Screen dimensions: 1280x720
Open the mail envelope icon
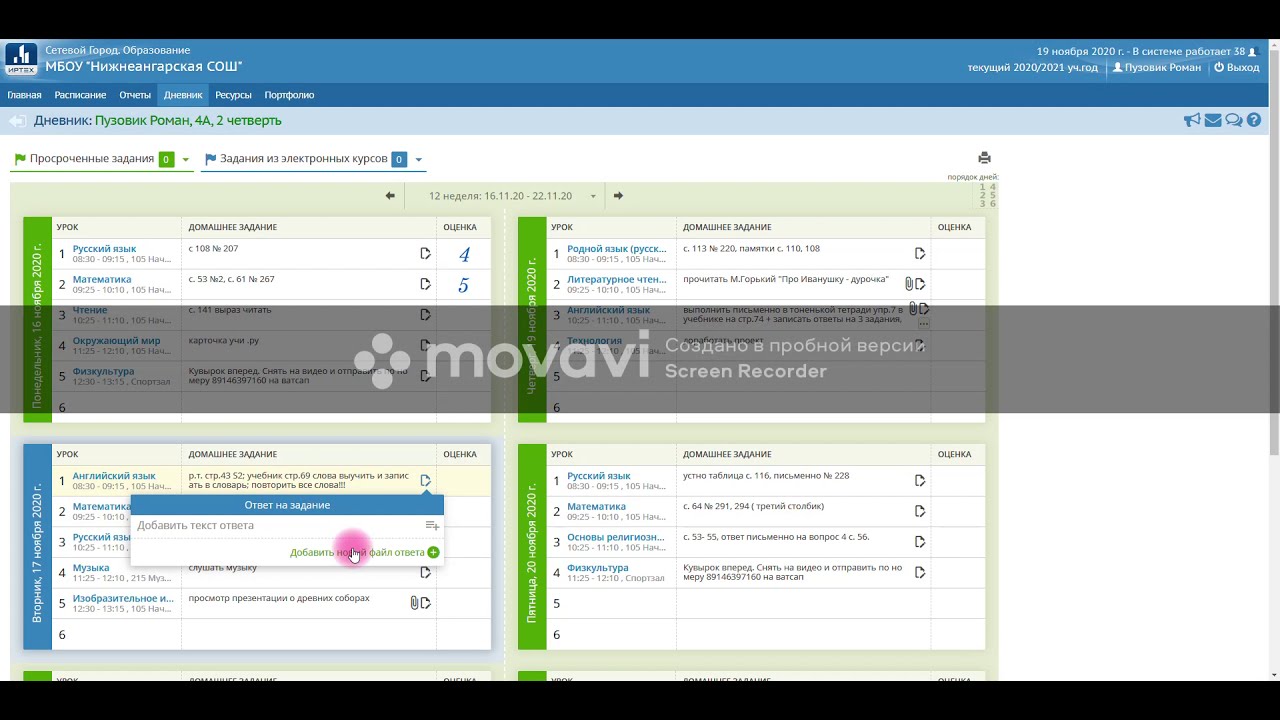tap(1213, 121)
